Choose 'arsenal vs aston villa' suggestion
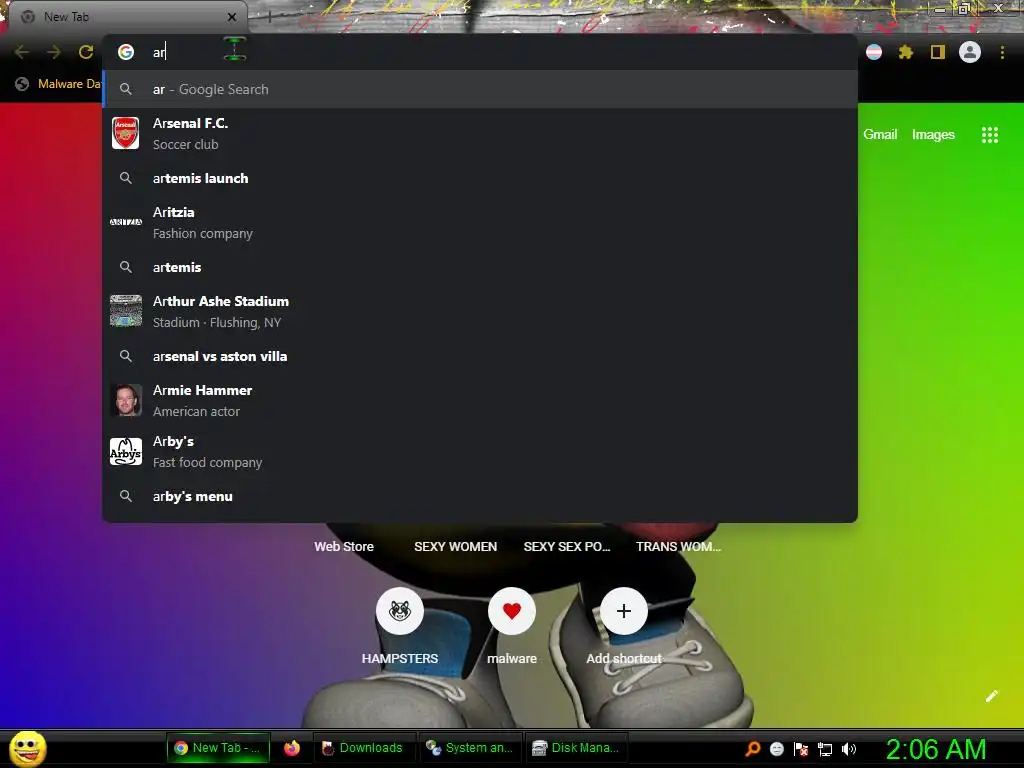The image size is (1024, 768). [x=480, y=357]
